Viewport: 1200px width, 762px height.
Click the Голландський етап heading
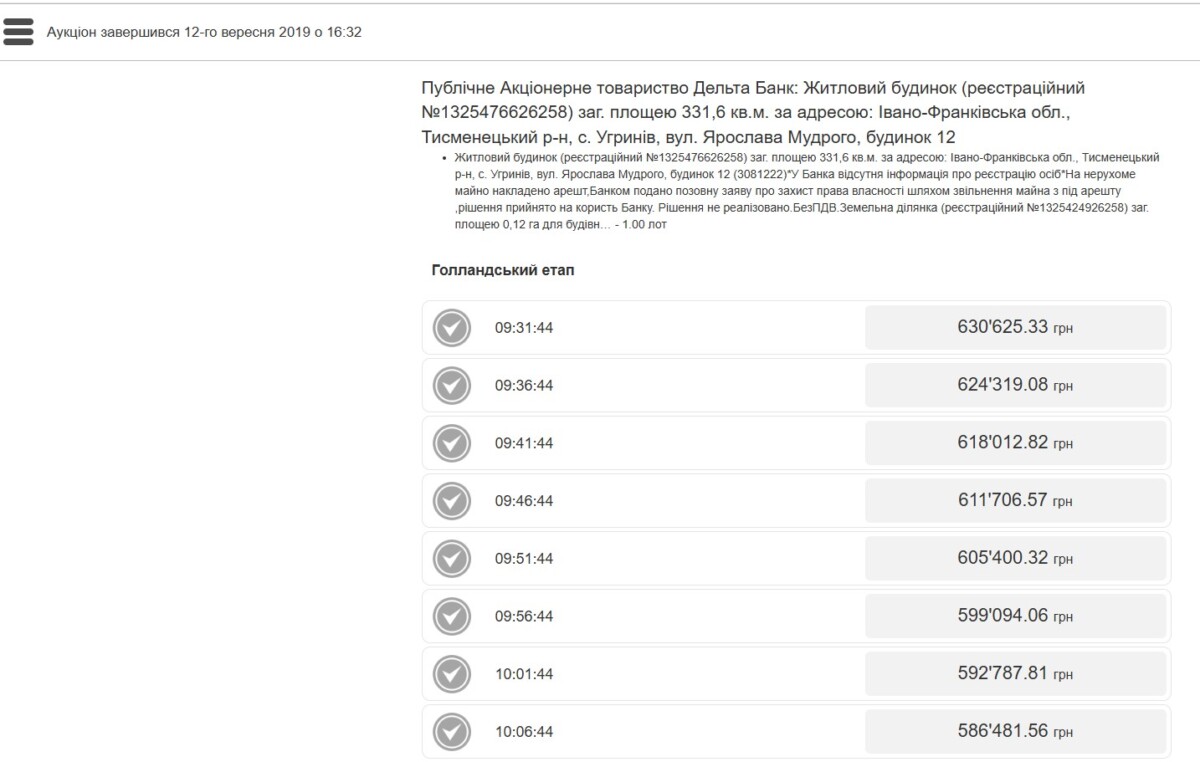pyautogui.click(x=503, y=271)
